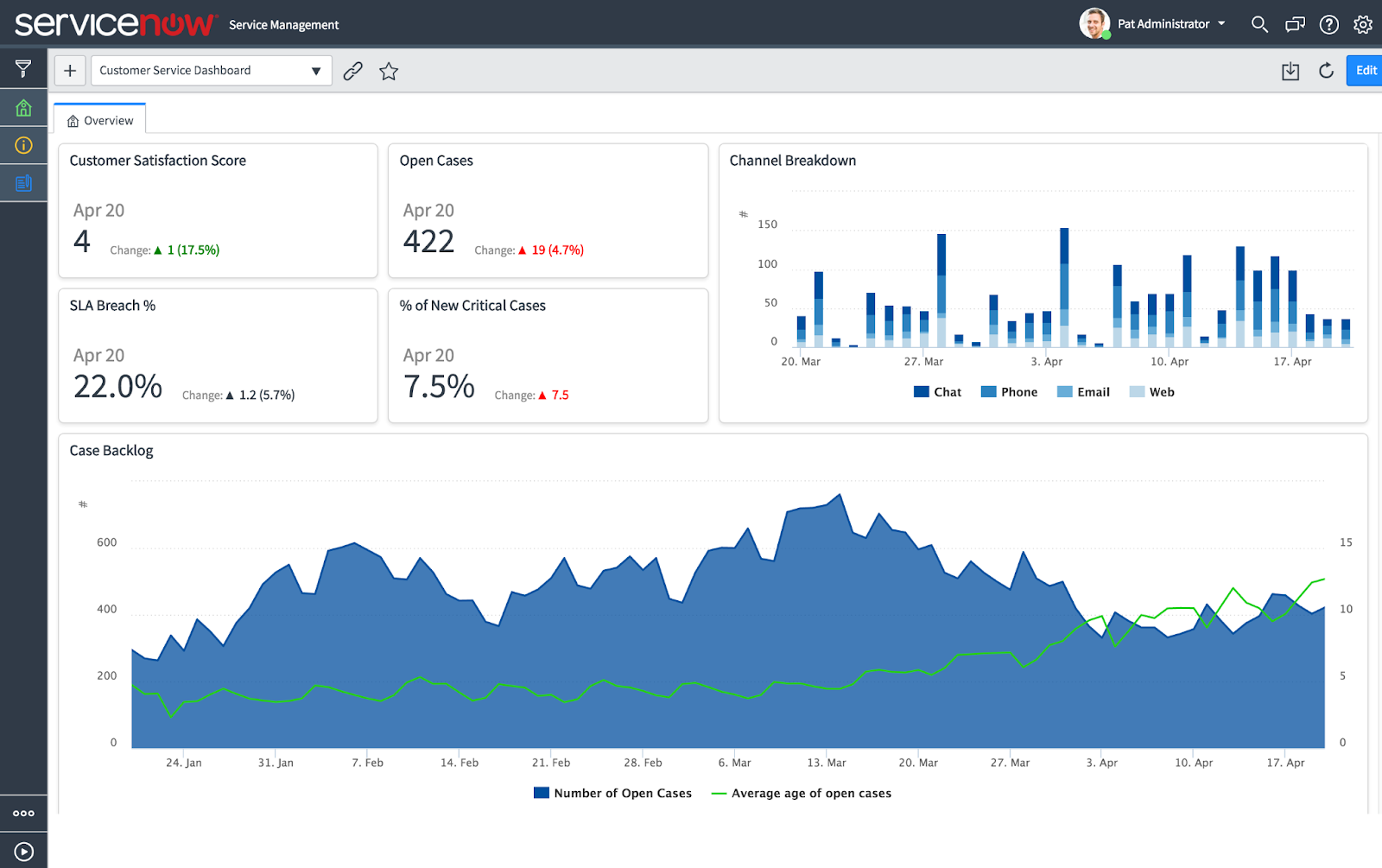Viewport: 1382px width, 868px height.
Task: Open the help question mark icon
Action: coord(1329,24)
